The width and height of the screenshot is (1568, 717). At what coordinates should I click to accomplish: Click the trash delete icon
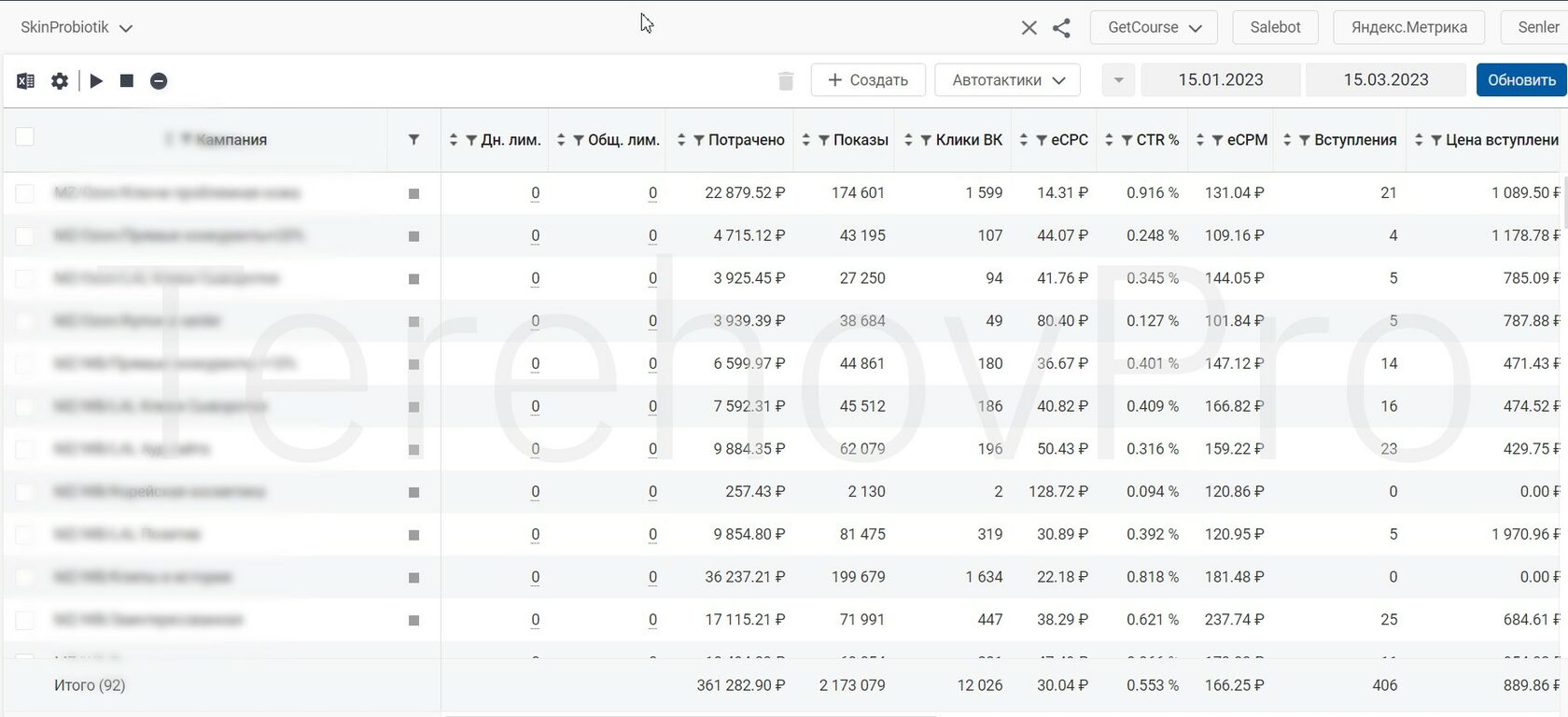(786, 81)
